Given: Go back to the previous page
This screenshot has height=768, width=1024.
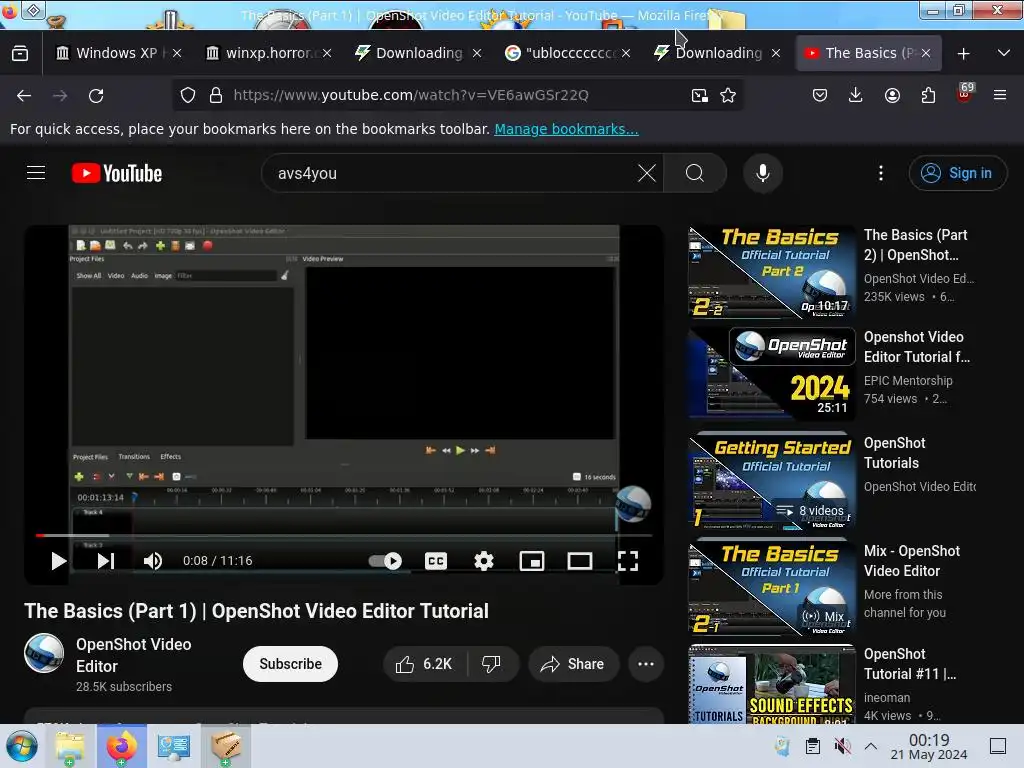Looking at the screenshot, I should 24,95.
